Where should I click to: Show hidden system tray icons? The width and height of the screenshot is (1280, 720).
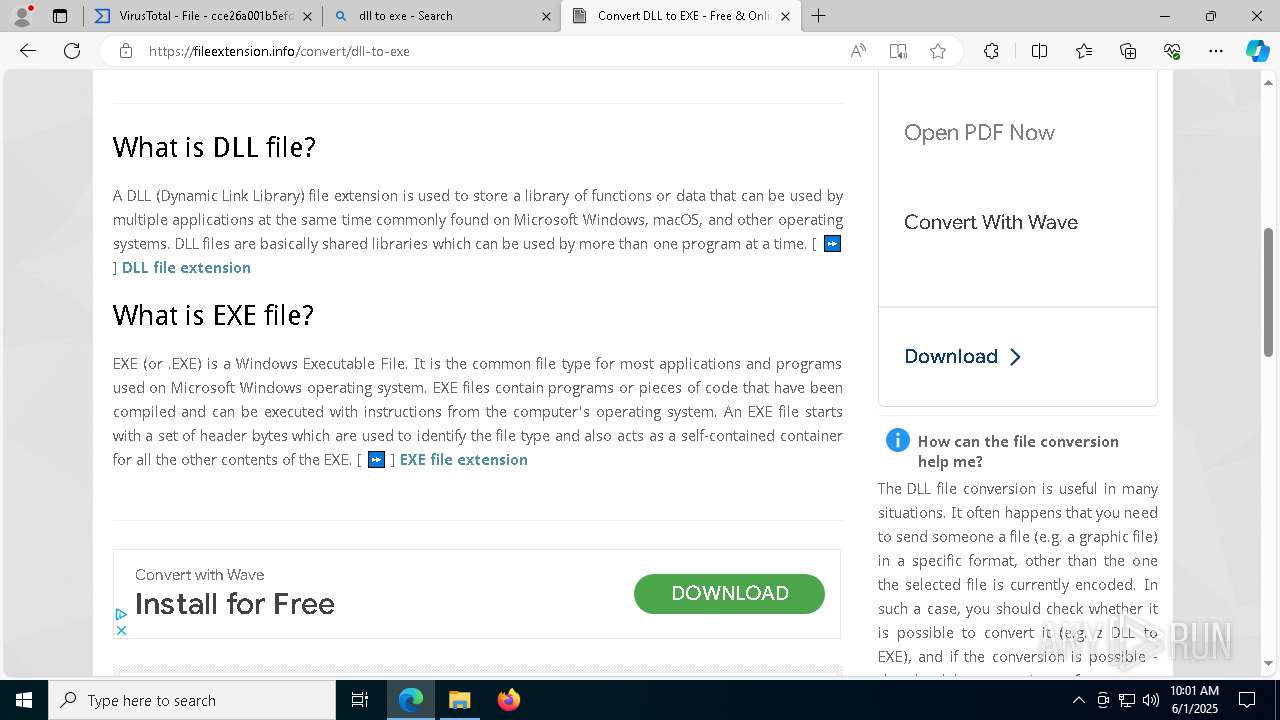coord(1078,700)
